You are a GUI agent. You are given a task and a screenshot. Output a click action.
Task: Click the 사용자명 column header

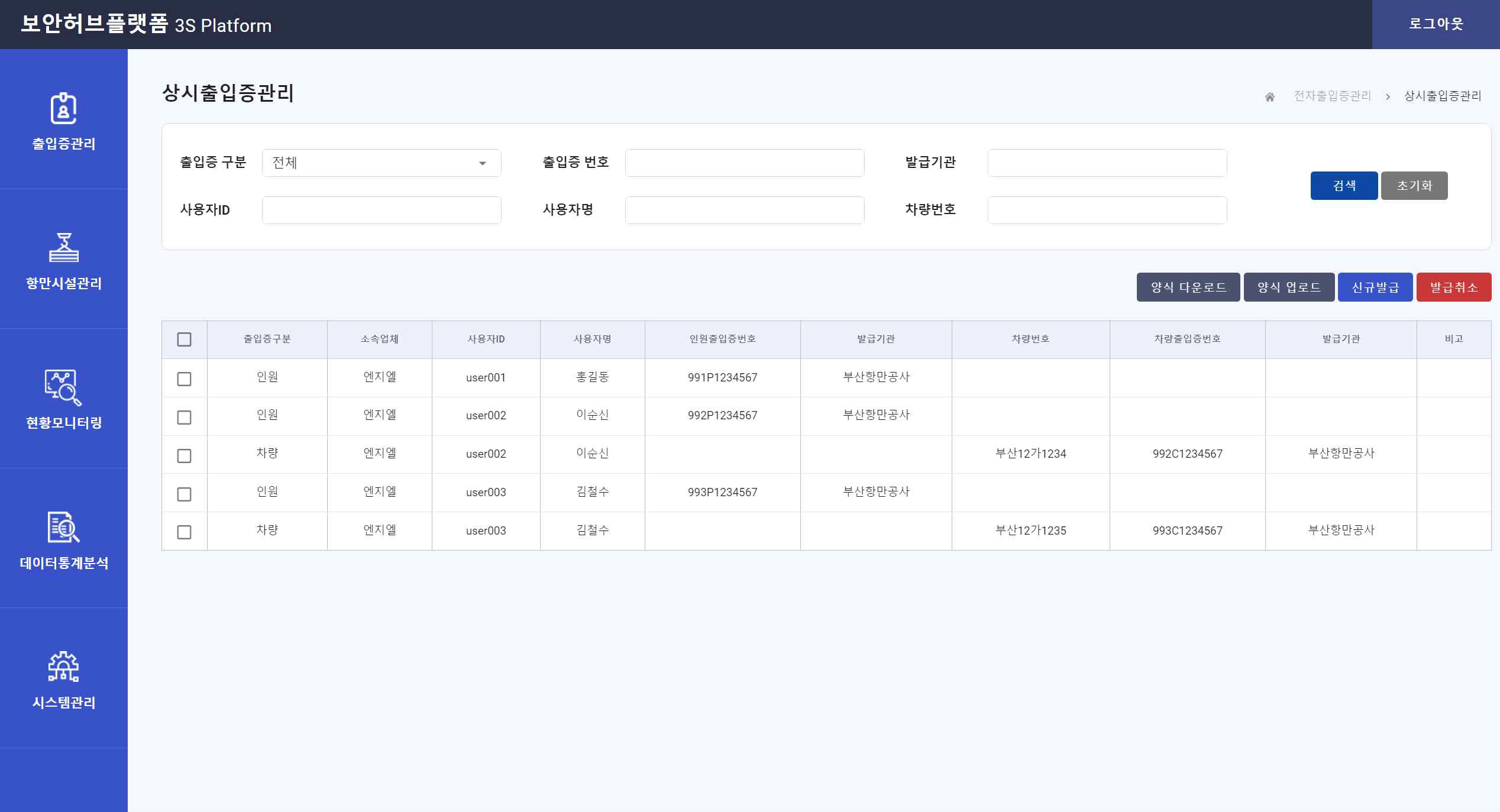(x=593, y=339)
